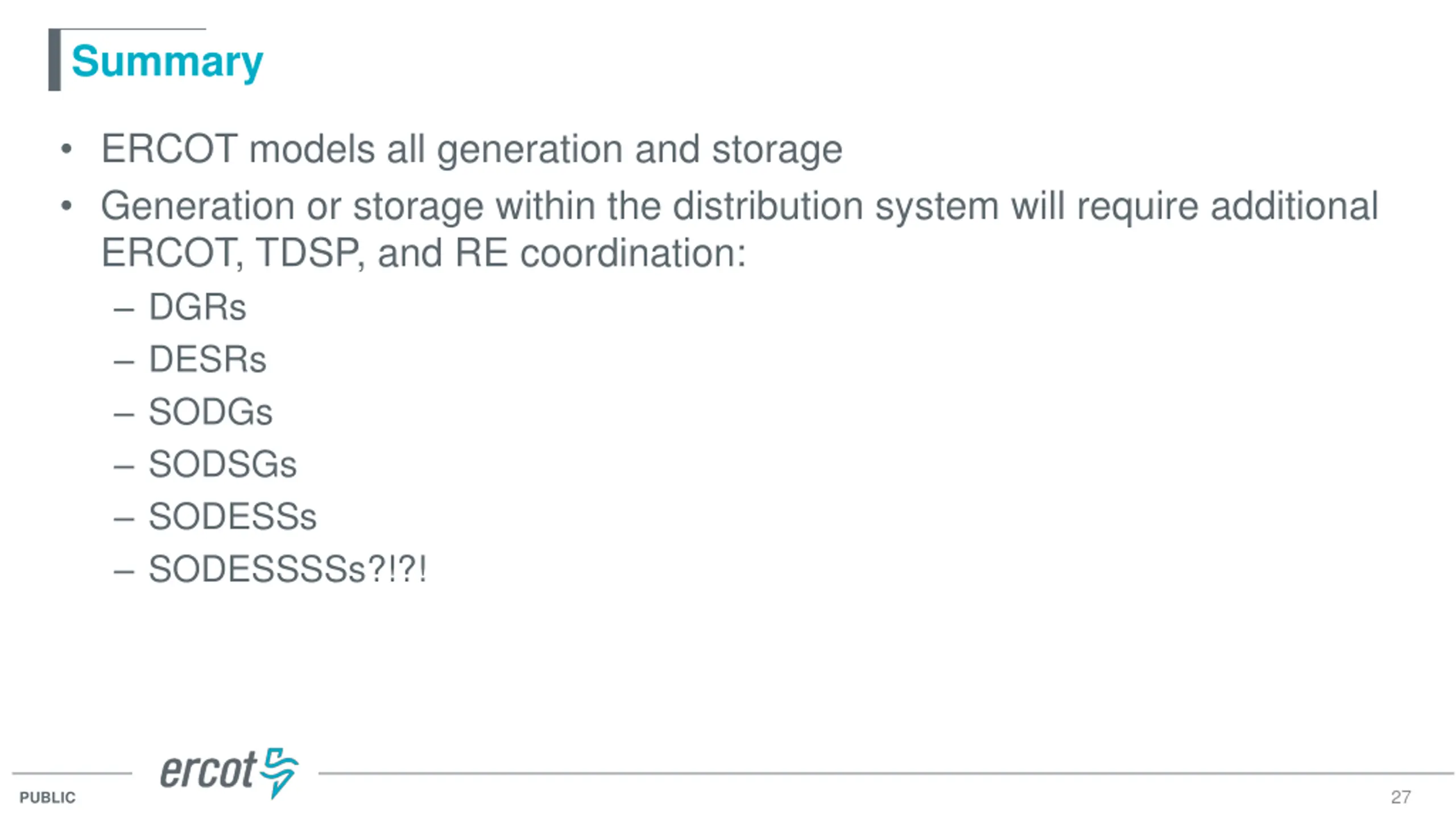Screen dimensions: 1456x819
Task: Select the DESRs sub-bullet
Action: pos(208,360)
